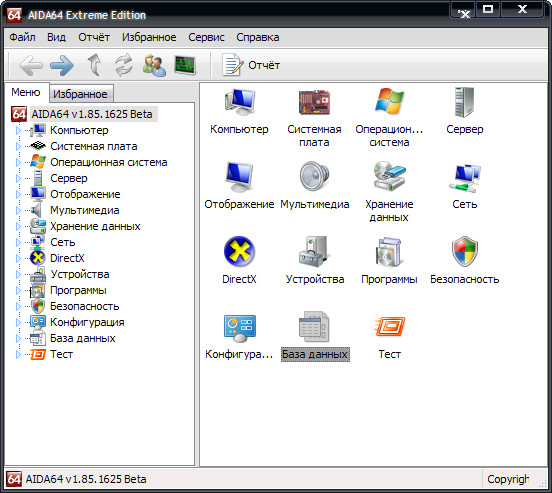Click the blue forward arrow
The image size is (552, 493).
[x=62, y=65]
